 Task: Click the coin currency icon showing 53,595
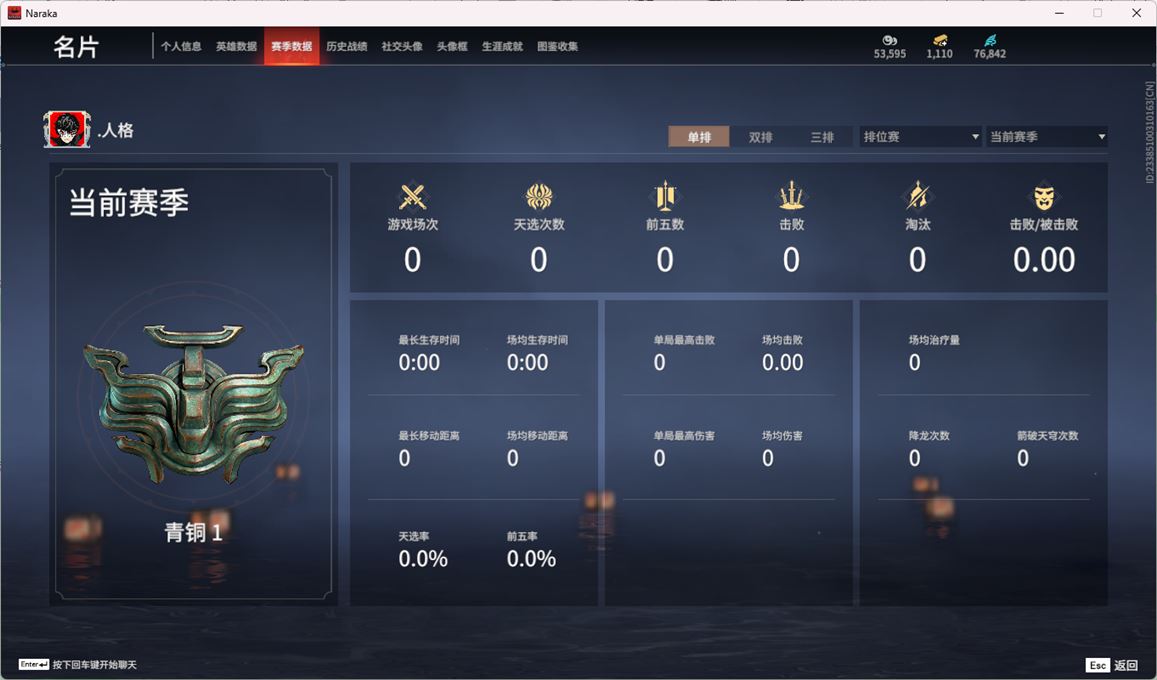(x=889, y=40)
